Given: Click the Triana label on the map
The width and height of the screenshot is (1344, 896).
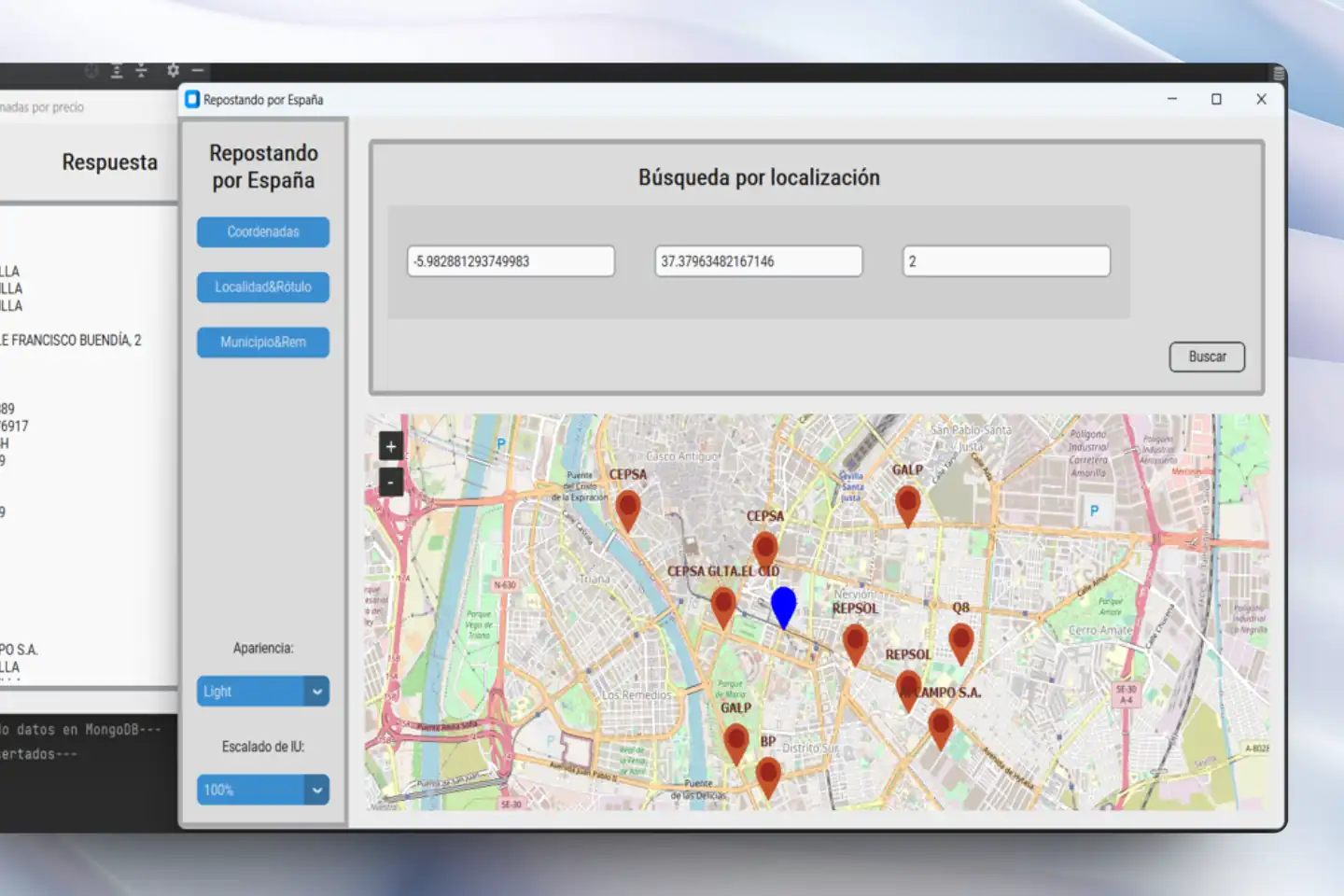Looking at the screenshot, I should point(595,579).
